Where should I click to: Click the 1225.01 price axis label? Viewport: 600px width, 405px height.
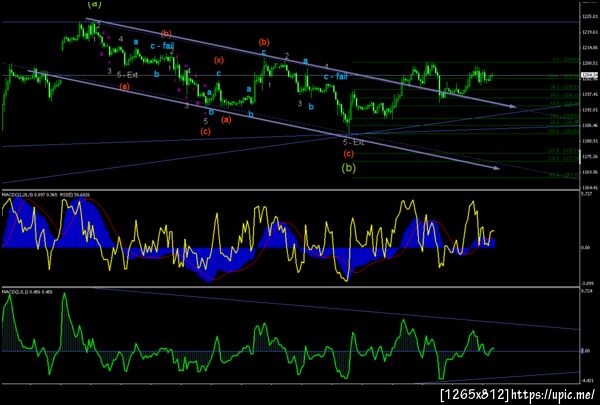[x=589, y=16]
